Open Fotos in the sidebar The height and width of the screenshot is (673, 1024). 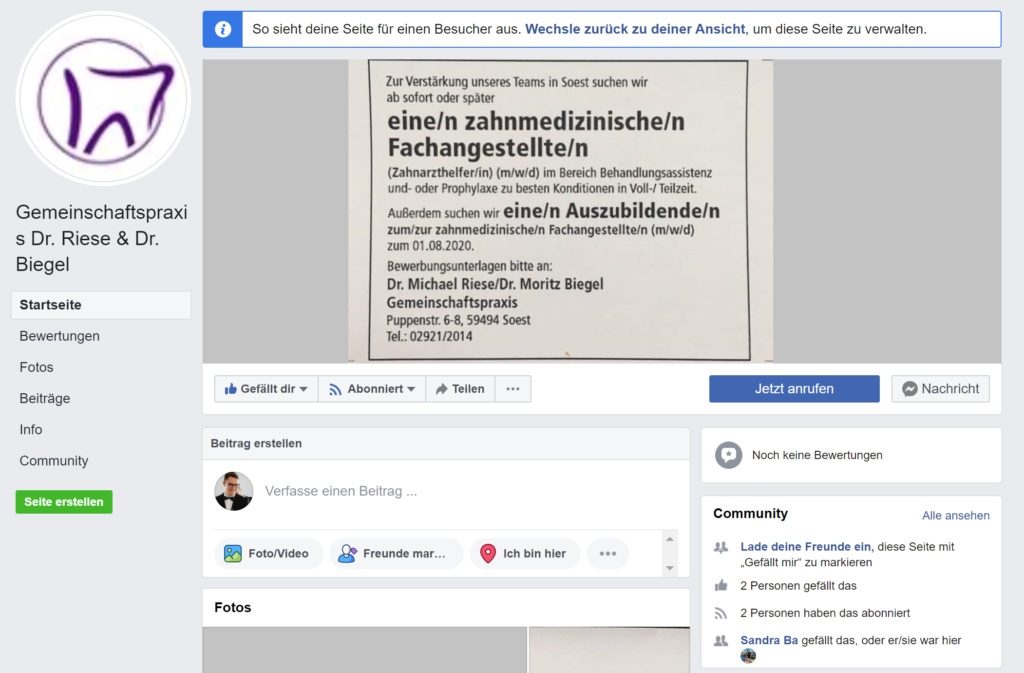37,368
